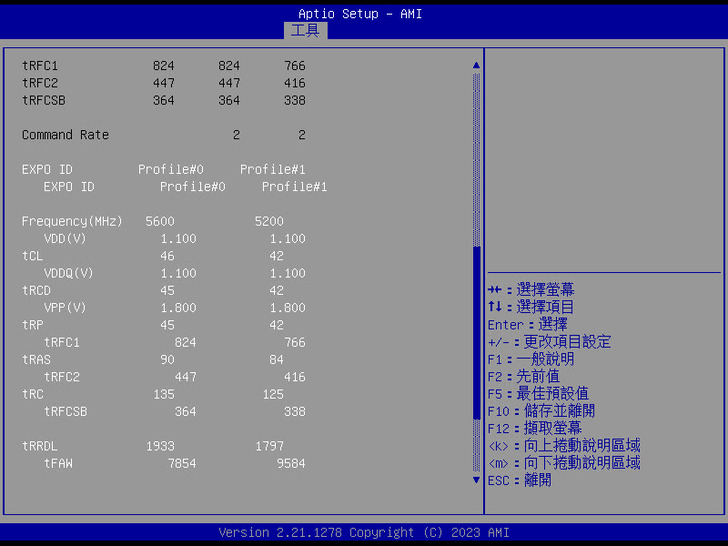The image size is (728, 546).
Task: Select the tRP label
Action: (32, 325)
